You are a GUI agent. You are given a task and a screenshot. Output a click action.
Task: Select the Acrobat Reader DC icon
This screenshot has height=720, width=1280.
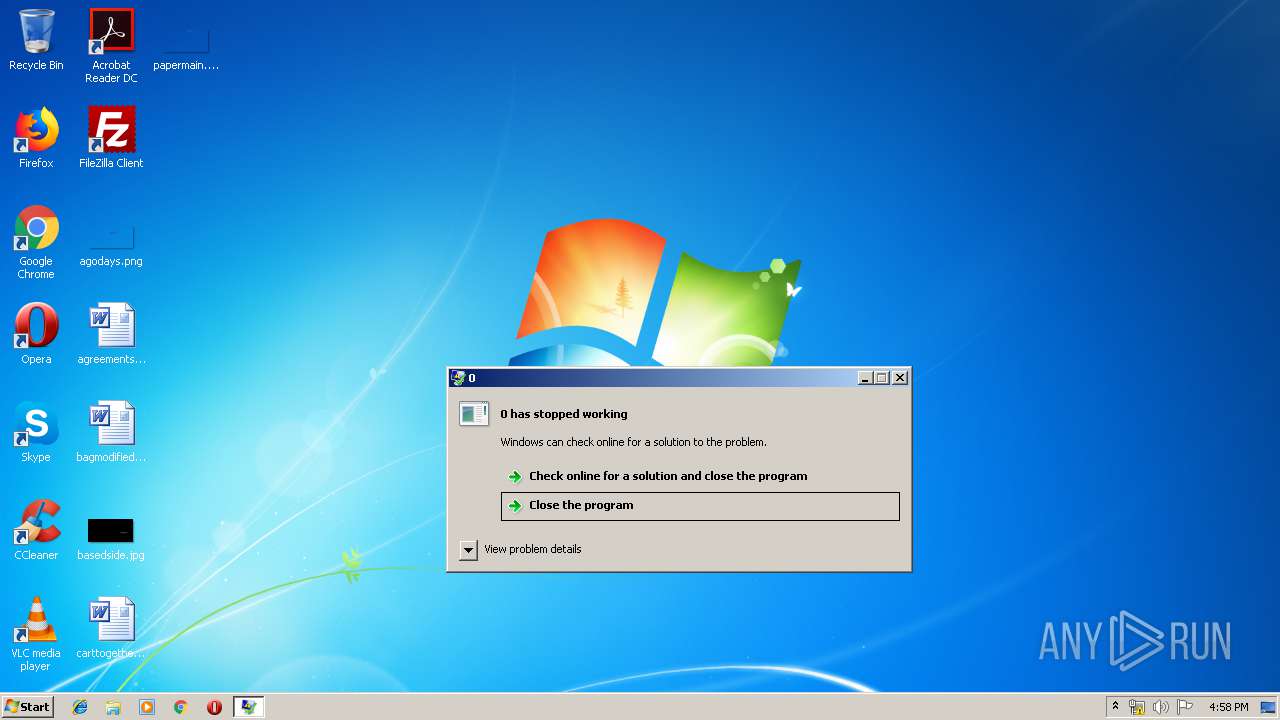coord(111,46)
